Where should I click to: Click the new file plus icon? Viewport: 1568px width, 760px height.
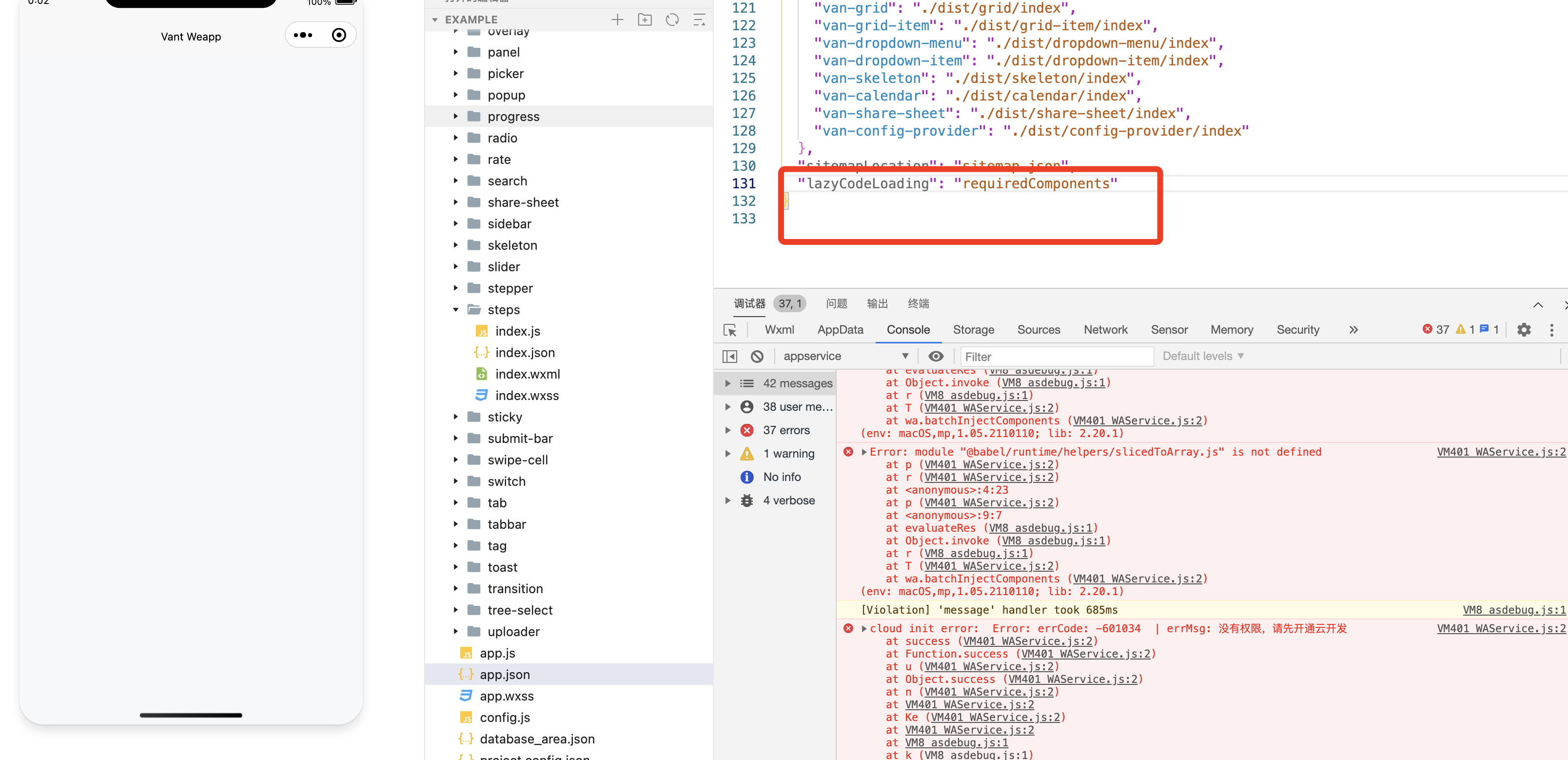tap(617, 20)
